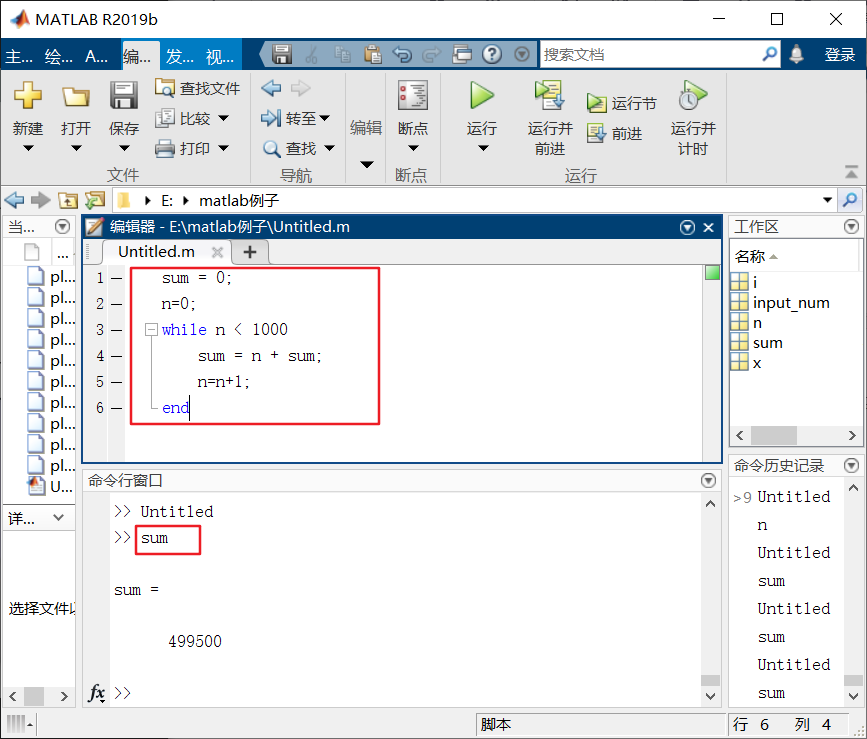Click Find Files (查找文件)
The height and width of the screenshot is (739, 867).
[x=197, y=88]
